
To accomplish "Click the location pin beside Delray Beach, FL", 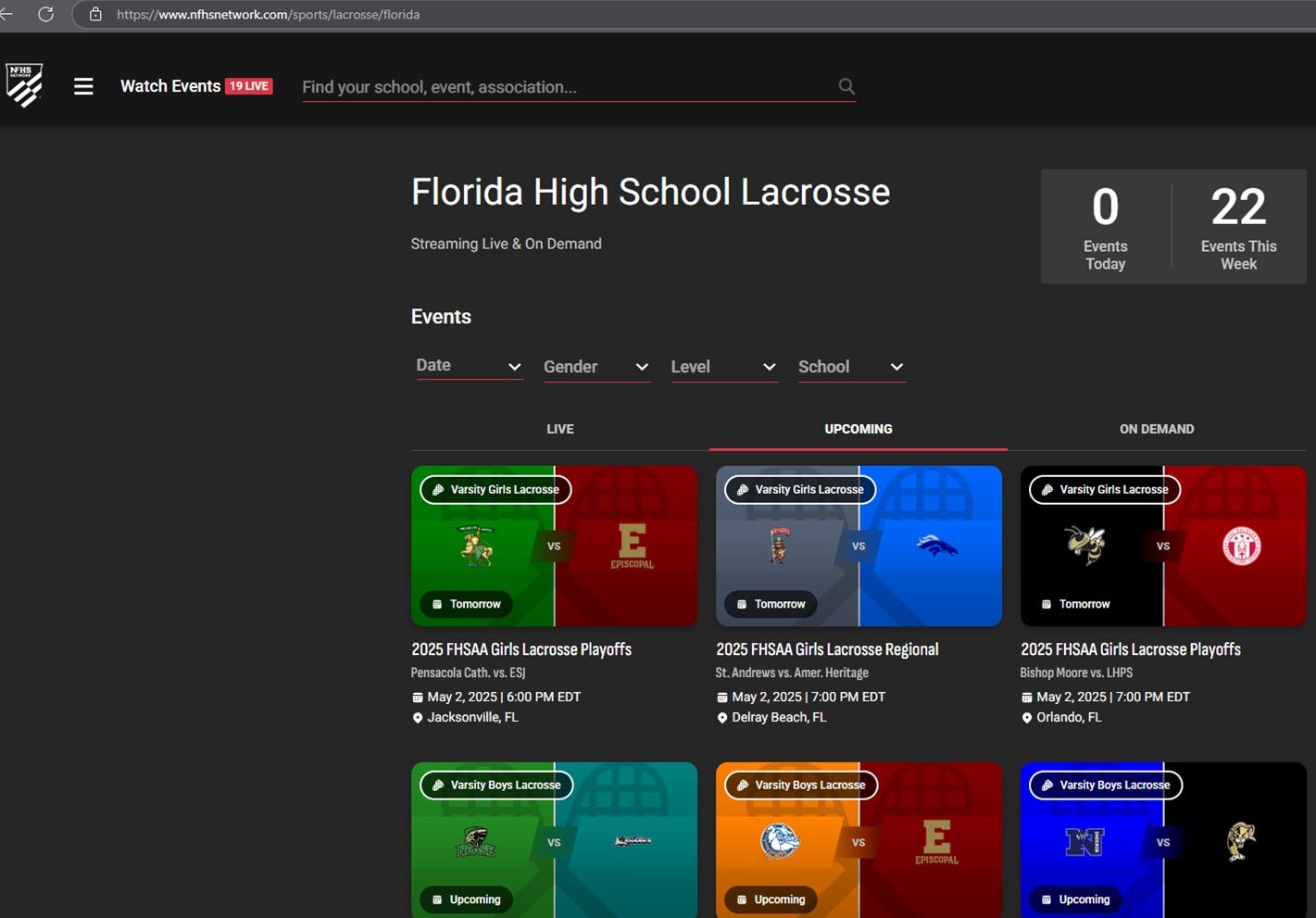I will click(x=721, y=718).
